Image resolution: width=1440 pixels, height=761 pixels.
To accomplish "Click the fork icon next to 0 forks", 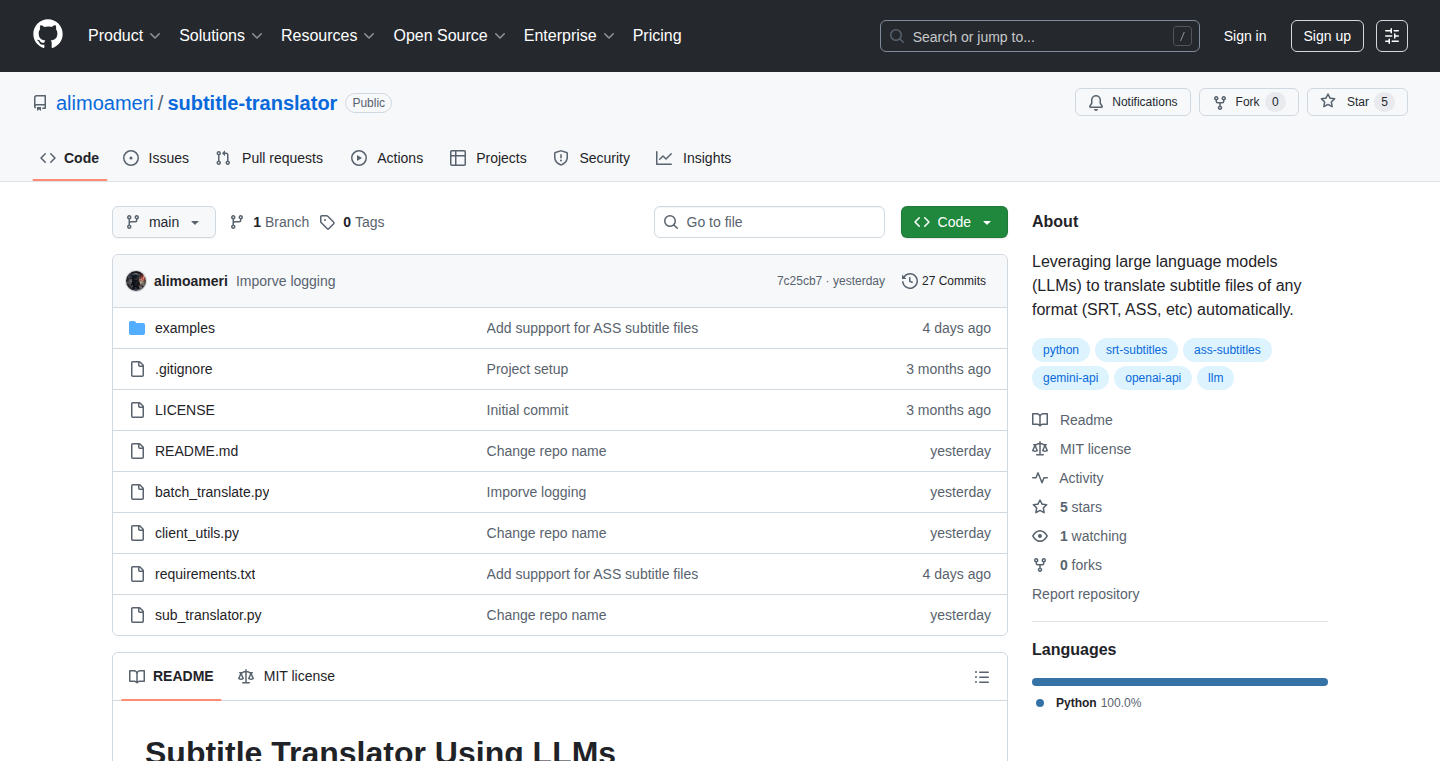I will click(x=1040, y=565).
